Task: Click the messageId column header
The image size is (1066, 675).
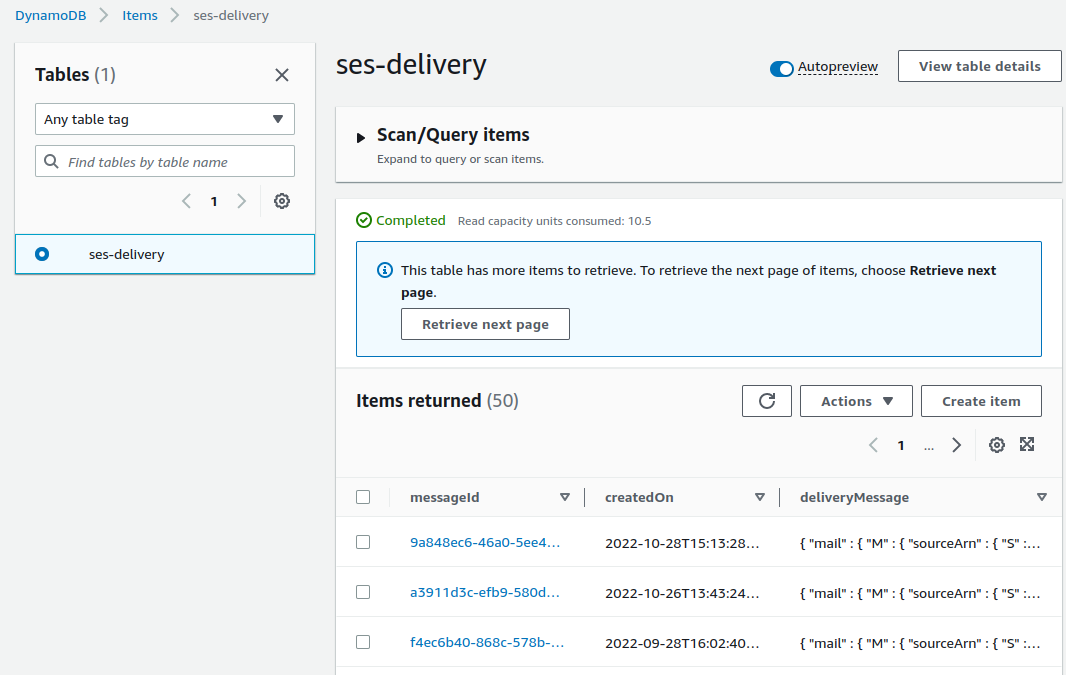Action: pyautogui.click(x=445, y=498)
